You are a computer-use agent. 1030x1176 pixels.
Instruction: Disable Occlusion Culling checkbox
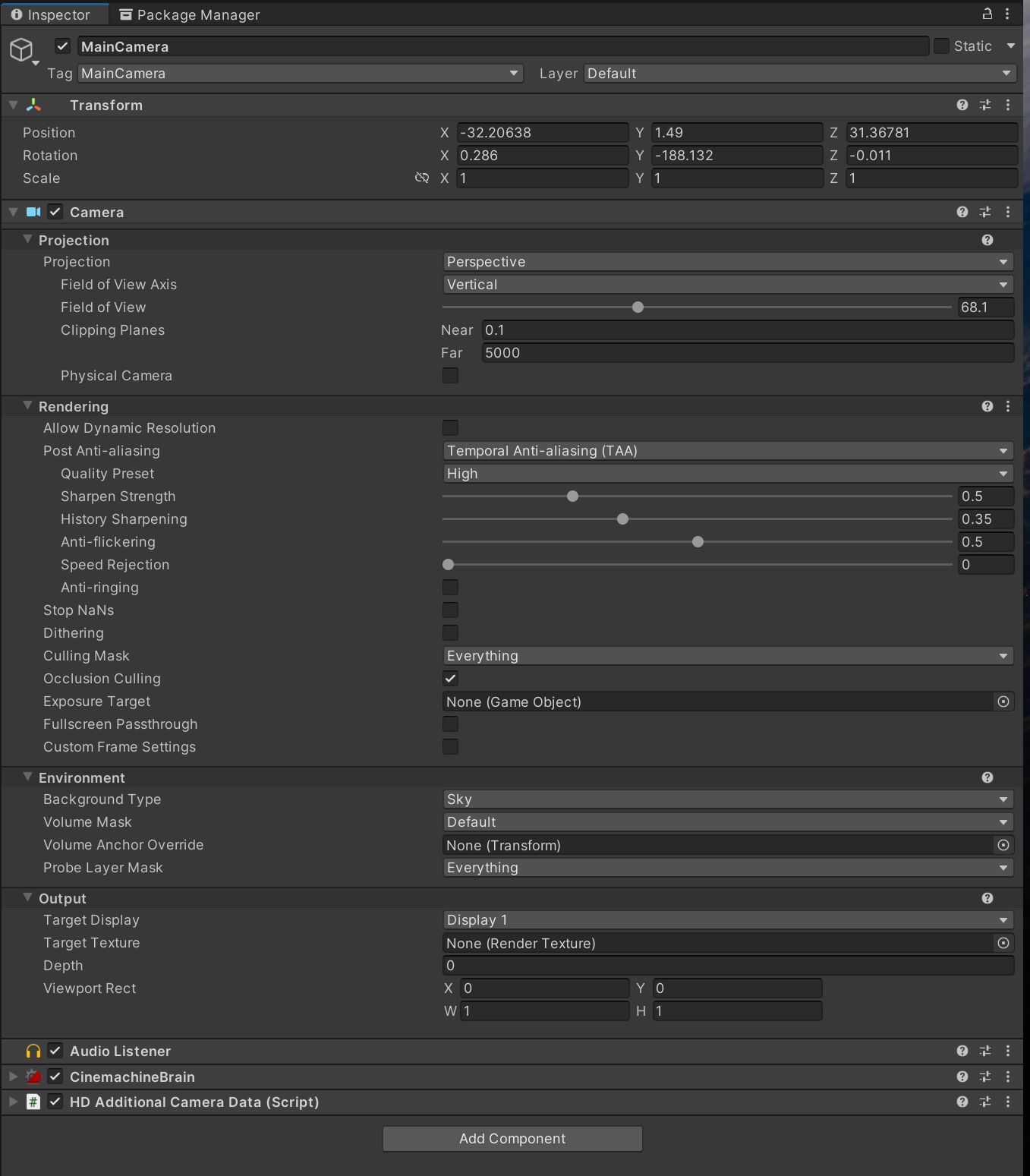450,679
